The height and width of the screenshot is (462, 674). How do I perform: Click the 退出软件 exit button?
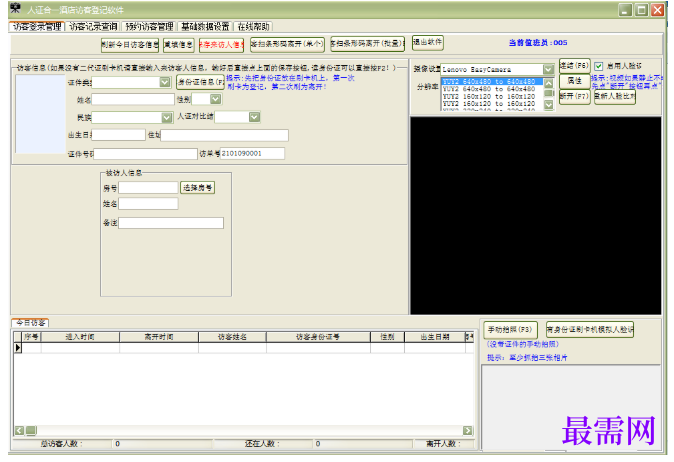427,42
